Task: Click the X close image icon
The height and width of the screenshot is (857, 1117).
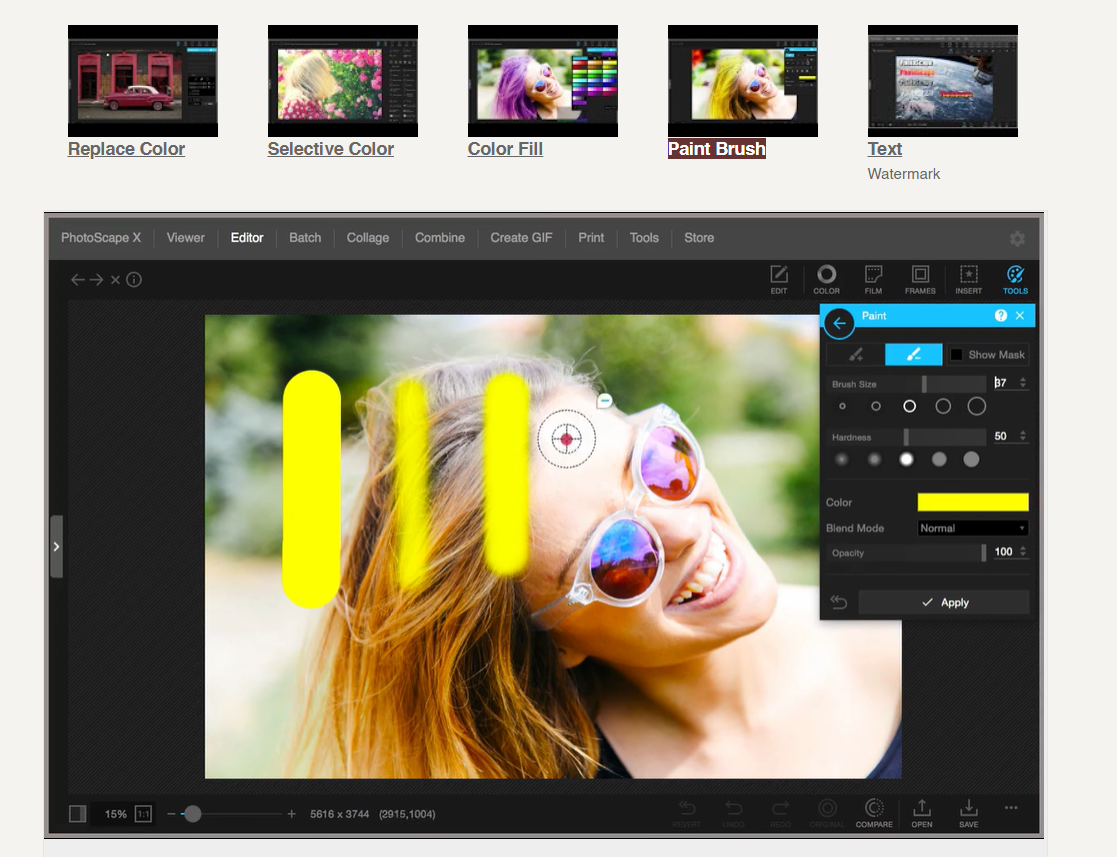Action: click(115, 280)
